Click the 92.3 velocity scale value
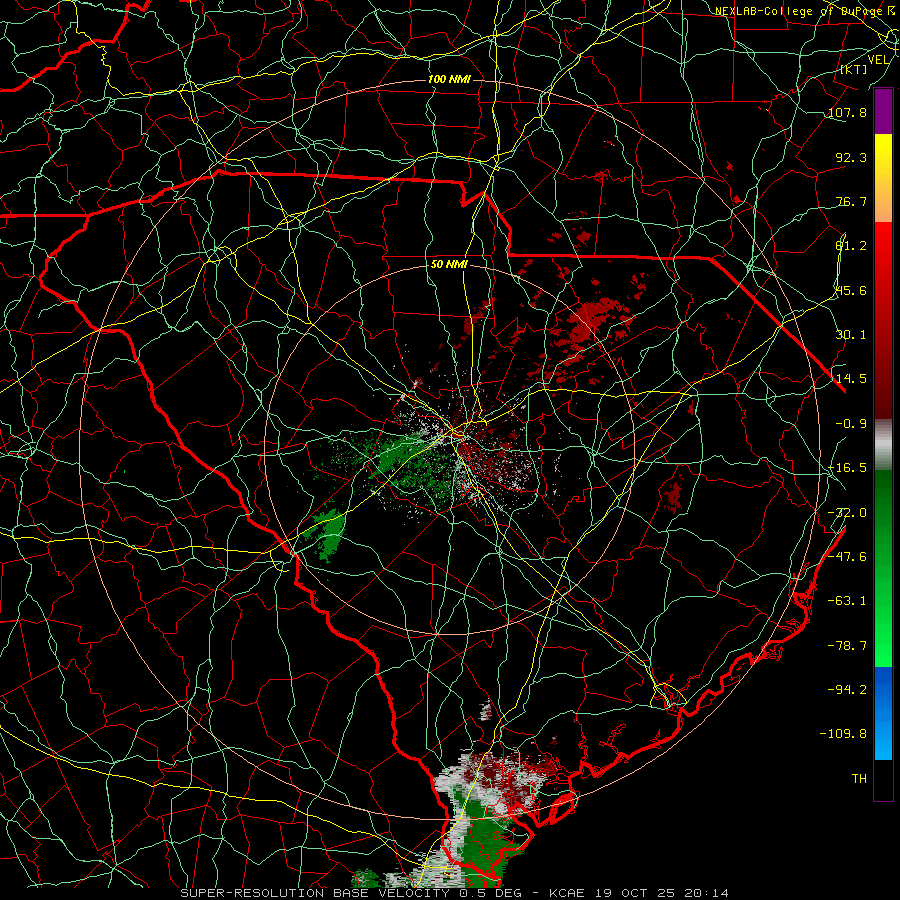 pyautogui.click(x=851, y=157)
